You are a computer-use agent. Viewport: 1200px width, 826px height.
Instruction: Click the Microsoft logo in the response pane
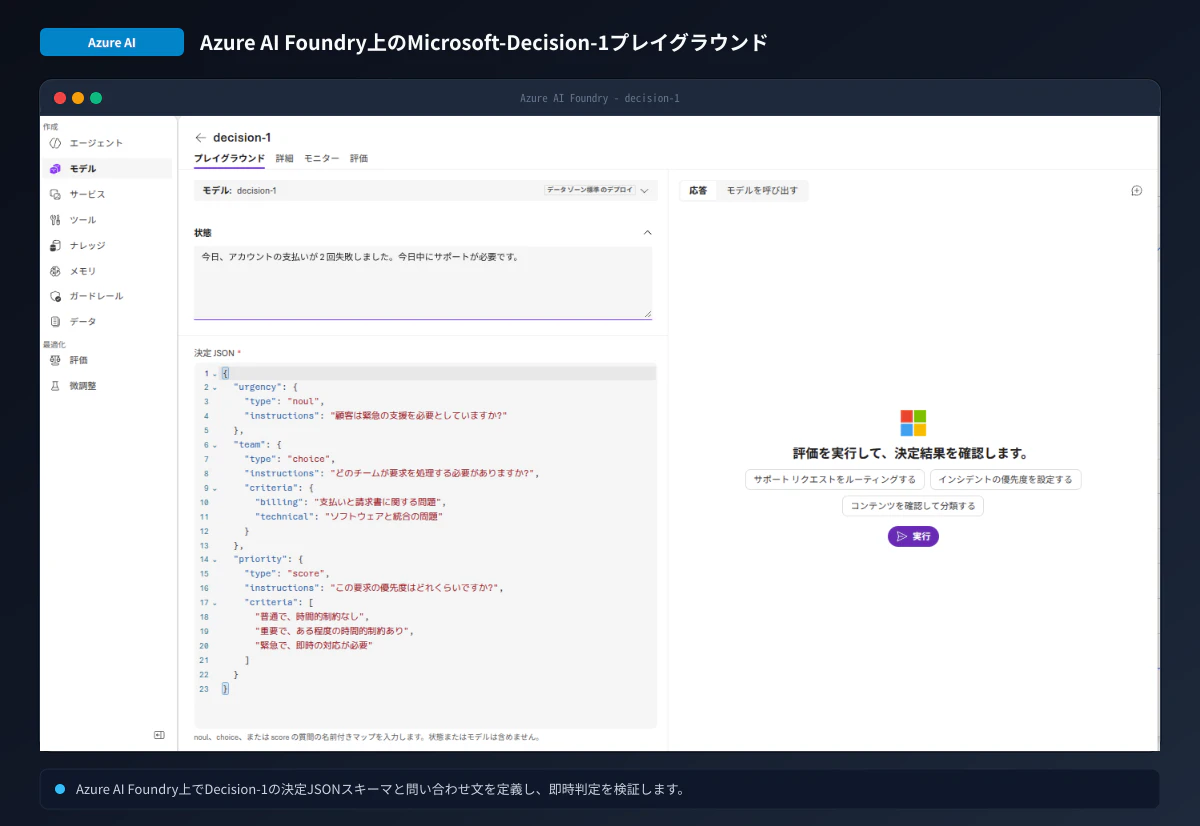pyautogui.click(x=913, y=423)
